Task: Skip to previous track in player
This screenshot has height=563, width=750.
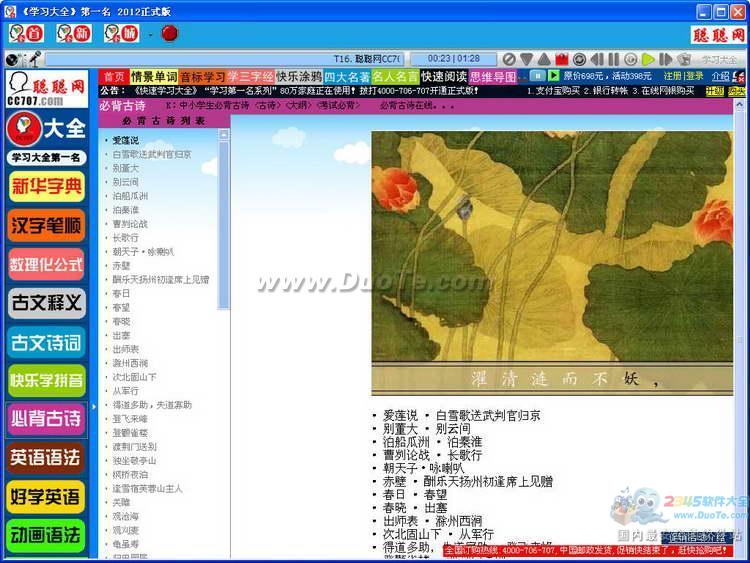Action: pos(596,59)
